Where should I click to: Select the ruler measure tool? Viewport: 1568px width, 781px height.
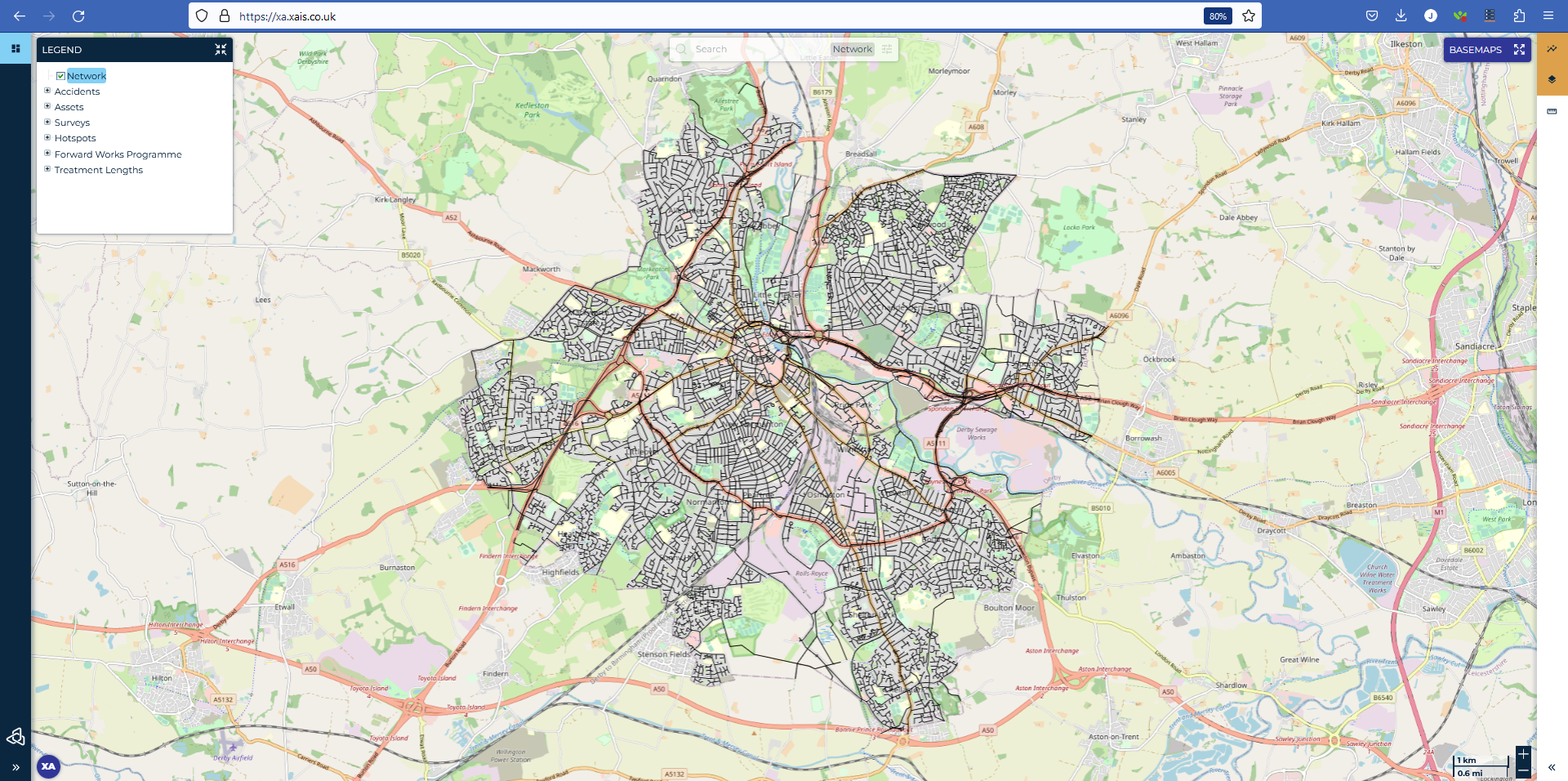[1552, 111]
